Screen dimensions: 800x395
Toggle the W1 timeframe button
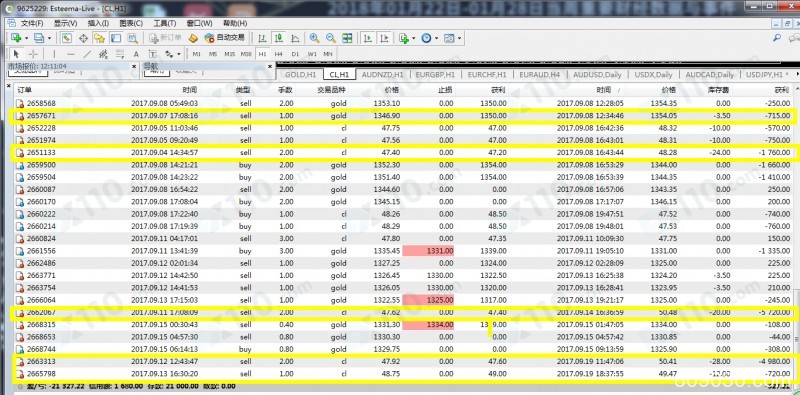pyautogui.click(x=312, y=54)
